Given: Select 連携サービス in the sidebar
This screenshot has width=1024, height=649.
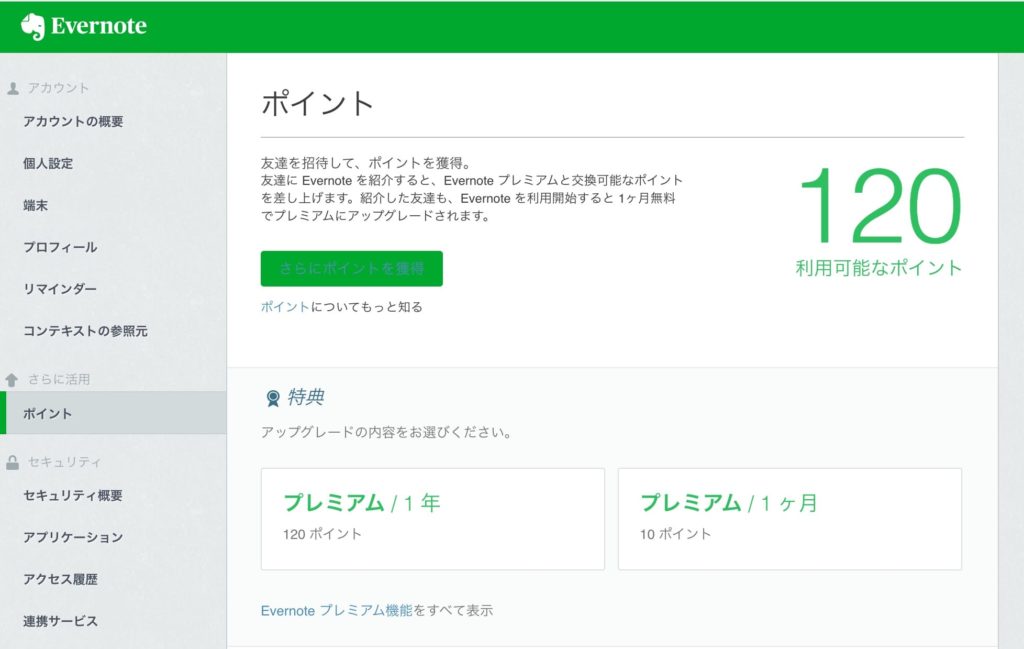Looking at the screenshot, I should [x=60, y=621].
